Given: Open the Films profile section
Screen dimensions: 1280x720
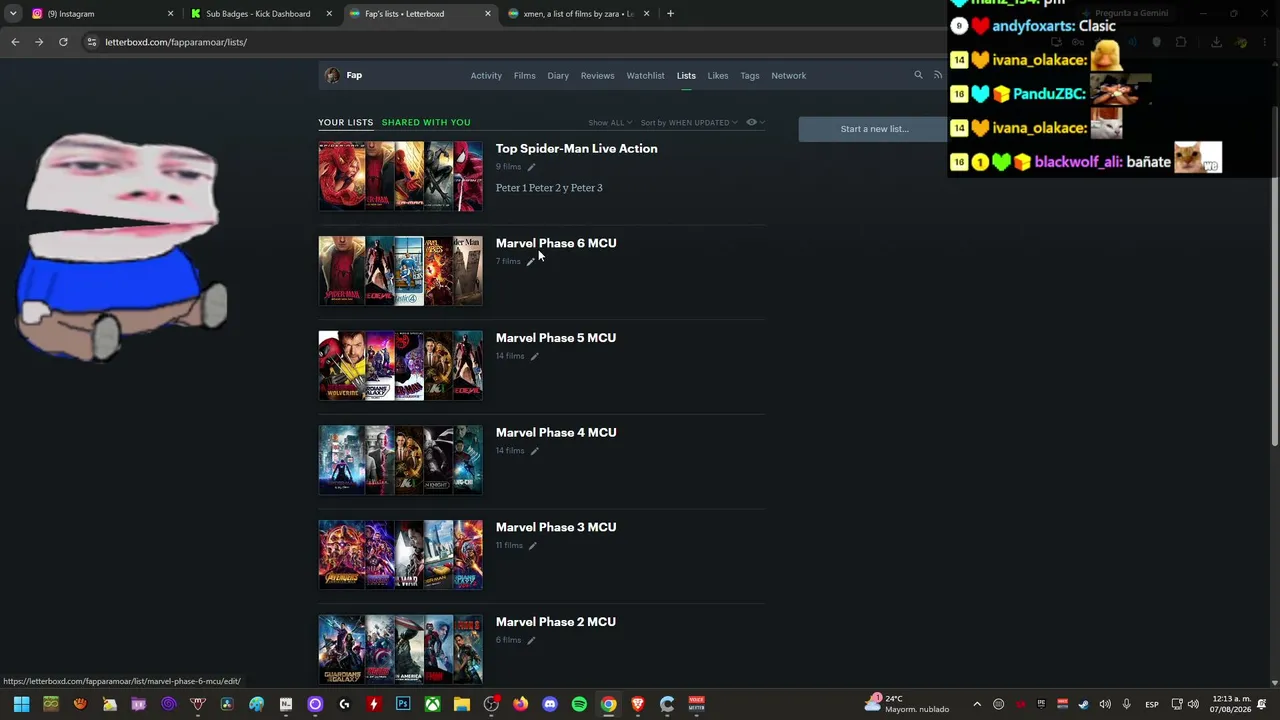Looking at the screenshot, I should (x=525, y=76).
